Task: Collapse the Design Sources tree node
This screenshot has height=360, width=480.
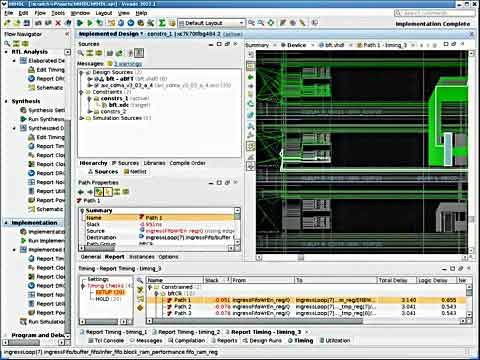Action: click(82, 72)
